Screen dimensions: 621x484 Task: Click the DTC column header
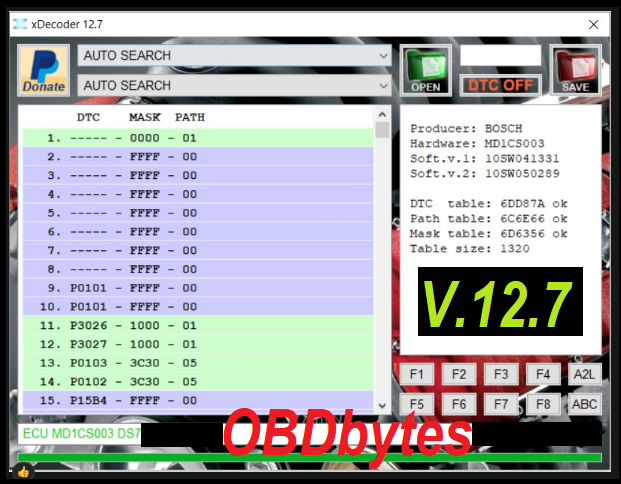[88, 117]
